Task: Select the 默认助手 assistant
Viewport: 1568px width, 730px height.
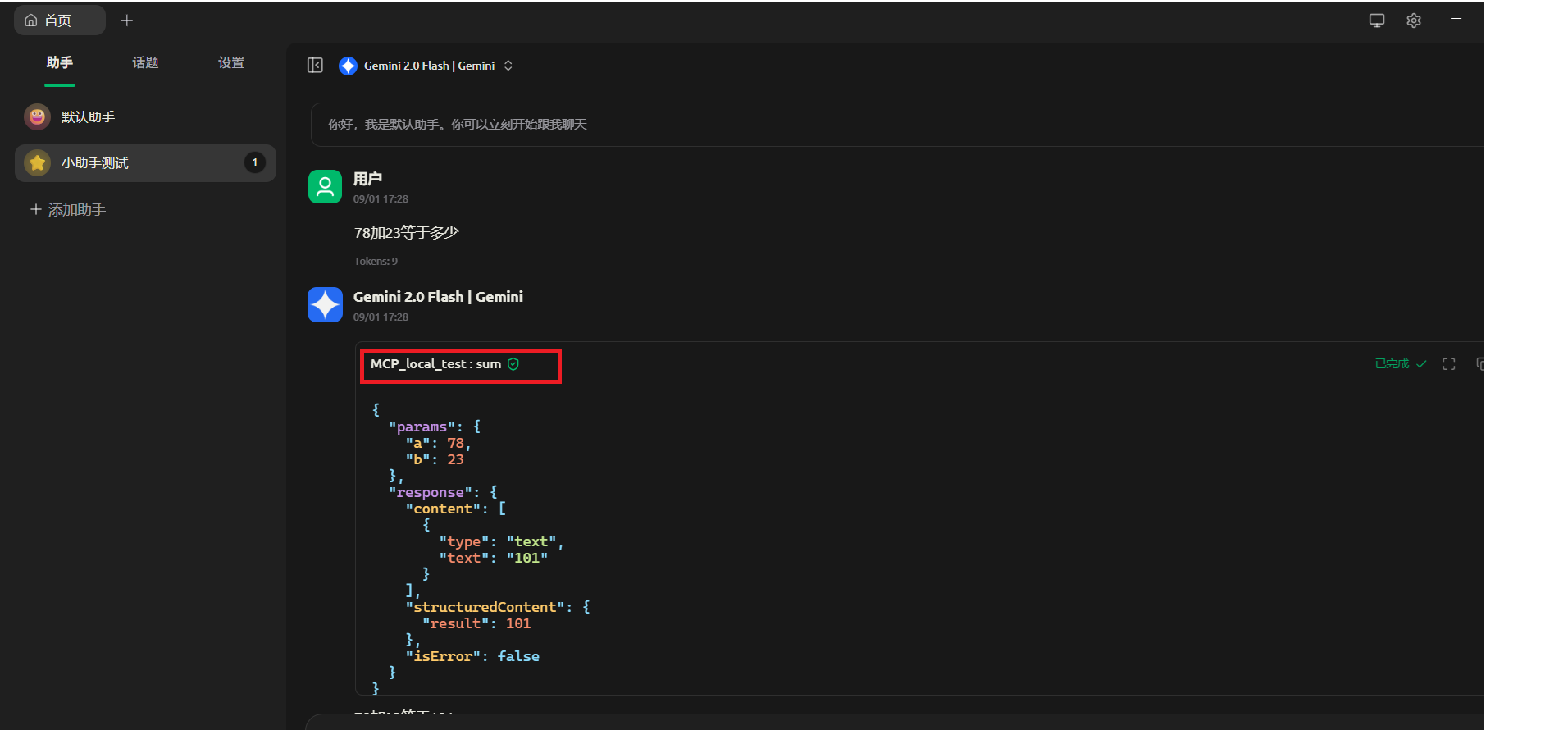Action: [x=145, y=117]
